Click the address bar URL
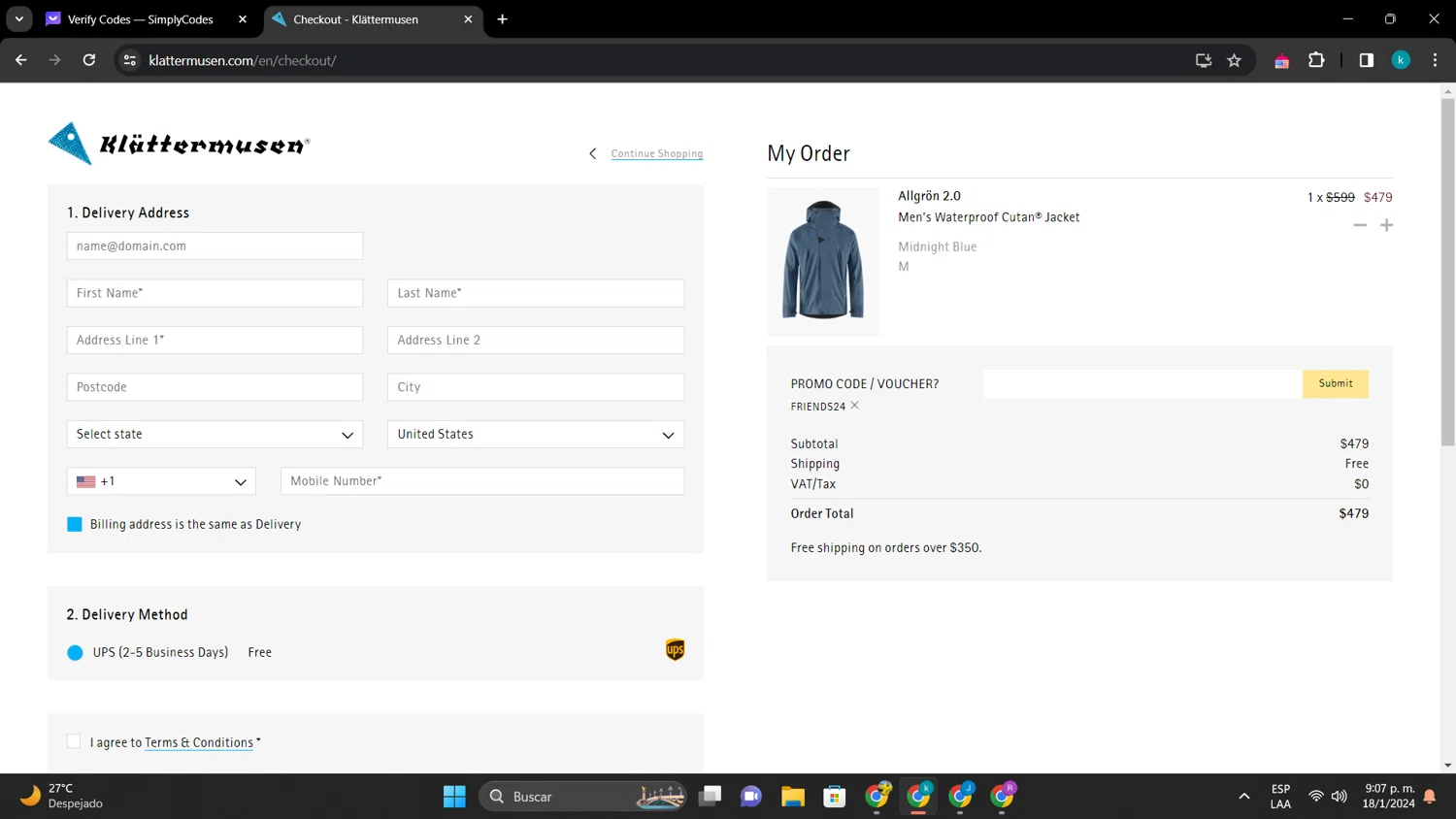 [243, 60]
